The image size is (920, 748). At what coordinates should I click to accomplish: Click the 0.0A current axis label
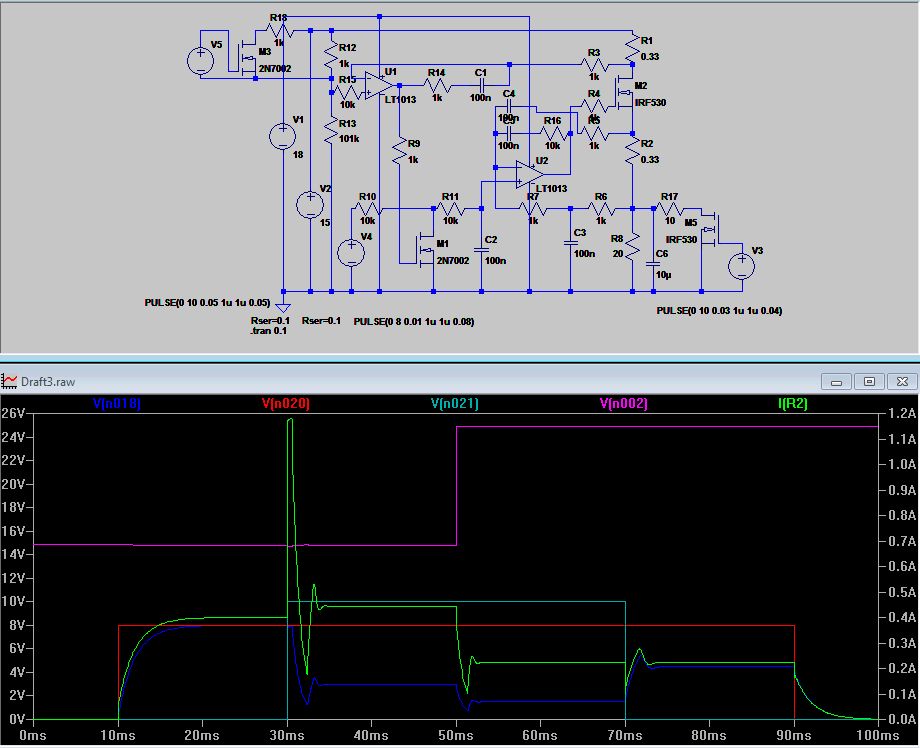click(x=902, y=719)
